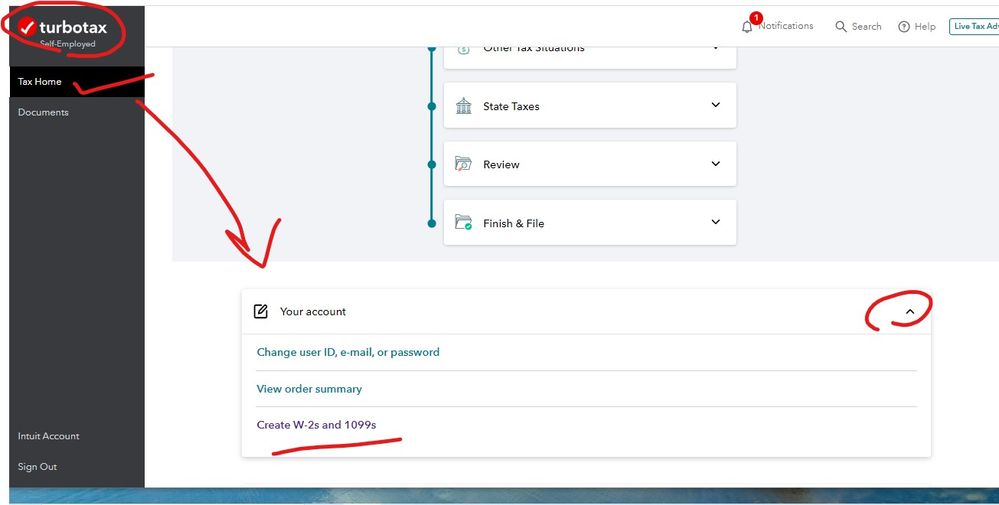Click the Review timeline dot
This screenshot has height=505, width=999.
click(432, 164)
